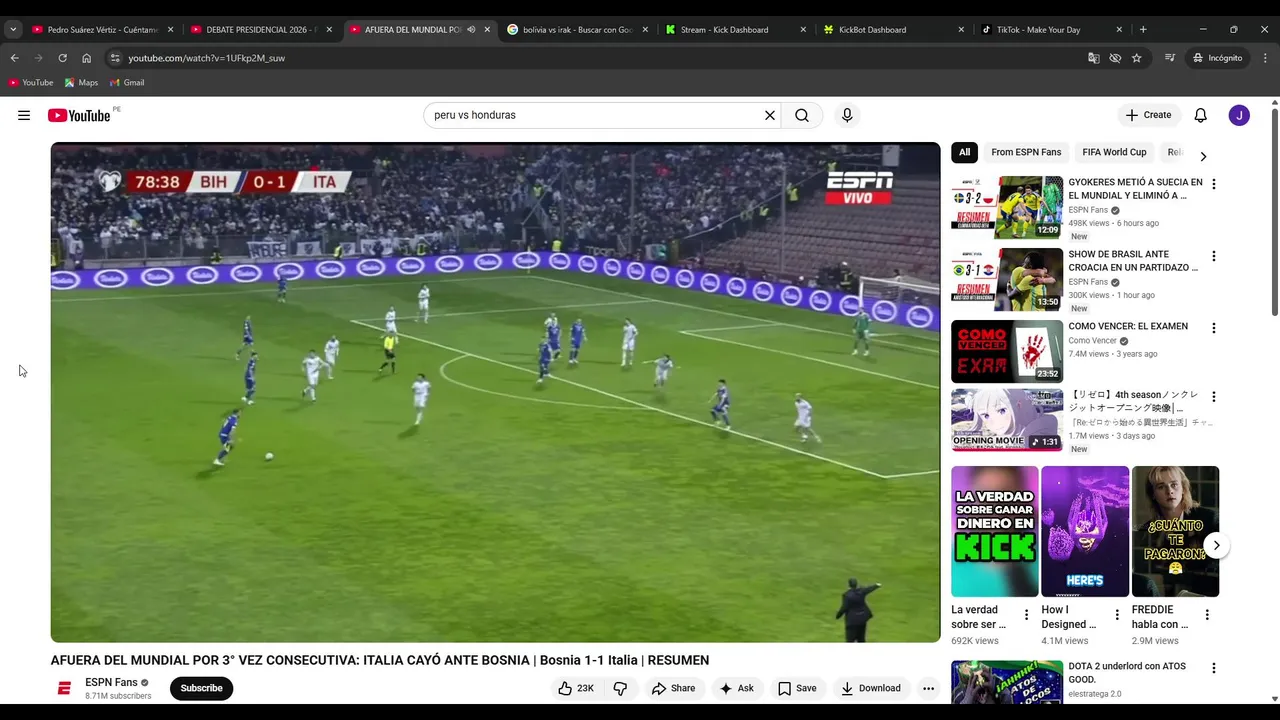The width and height of the screenshot is (1280, 720).
Task: Open options for DOTA 2 underlord video
Action: pos(1214,668)
